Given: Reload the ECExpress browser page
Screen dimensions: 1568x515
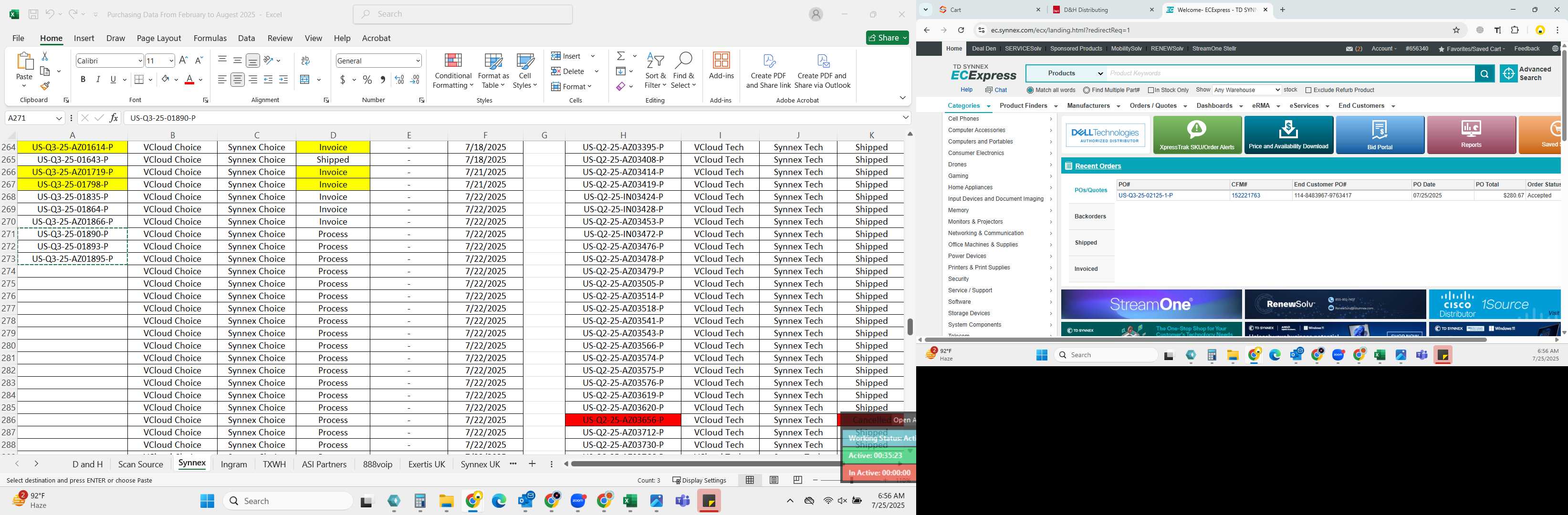Looking at the screenshot, I should pos(961,30).
